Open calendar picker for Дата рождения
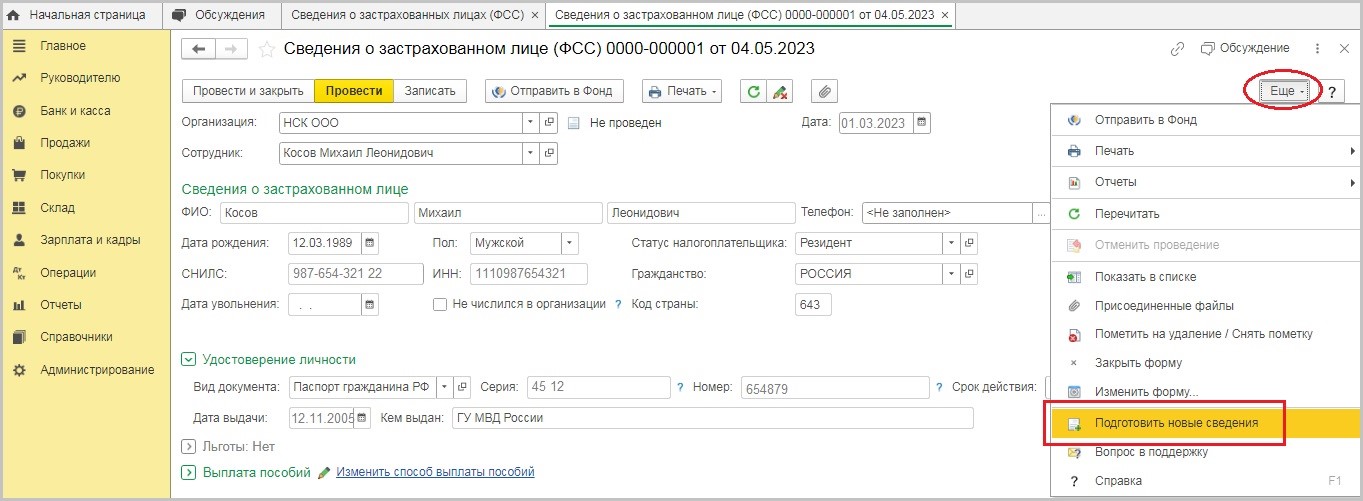The height and width of the screenshot is (501, 1363). 370,243
